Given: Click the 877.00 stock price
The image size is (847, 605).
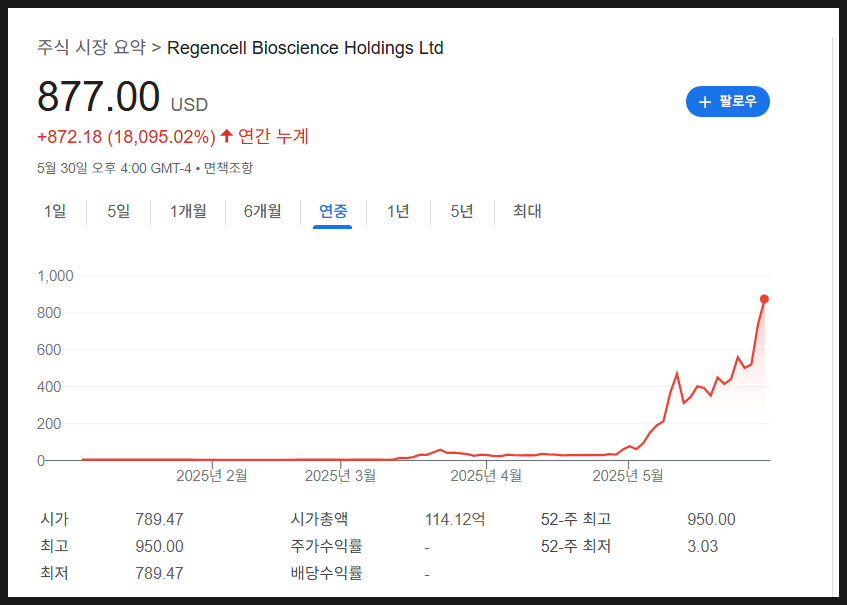Looking at the screenshot, I should pos(98,97).
